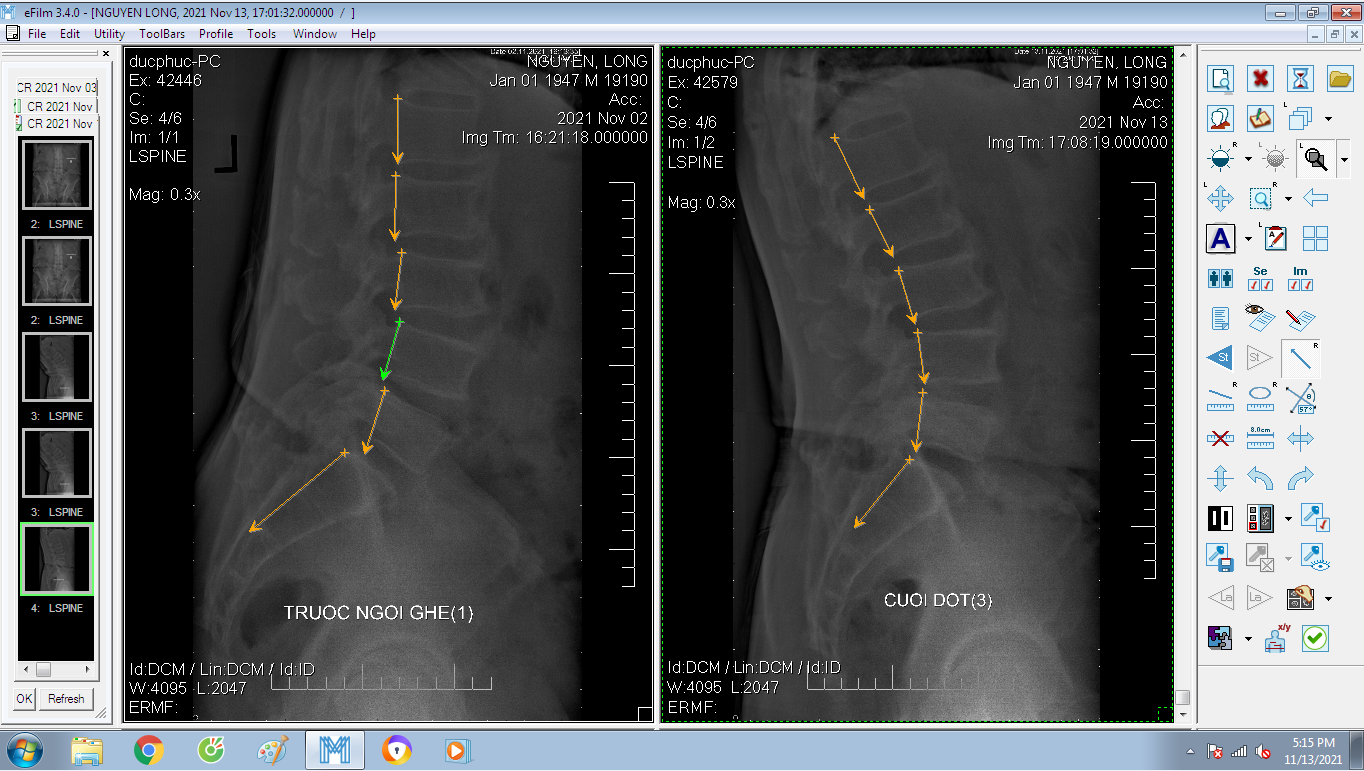Image resolution: width=1364 pixels, height=771 pixels.
Task: Select the angle measurement tool
Action: point(1301,398)
